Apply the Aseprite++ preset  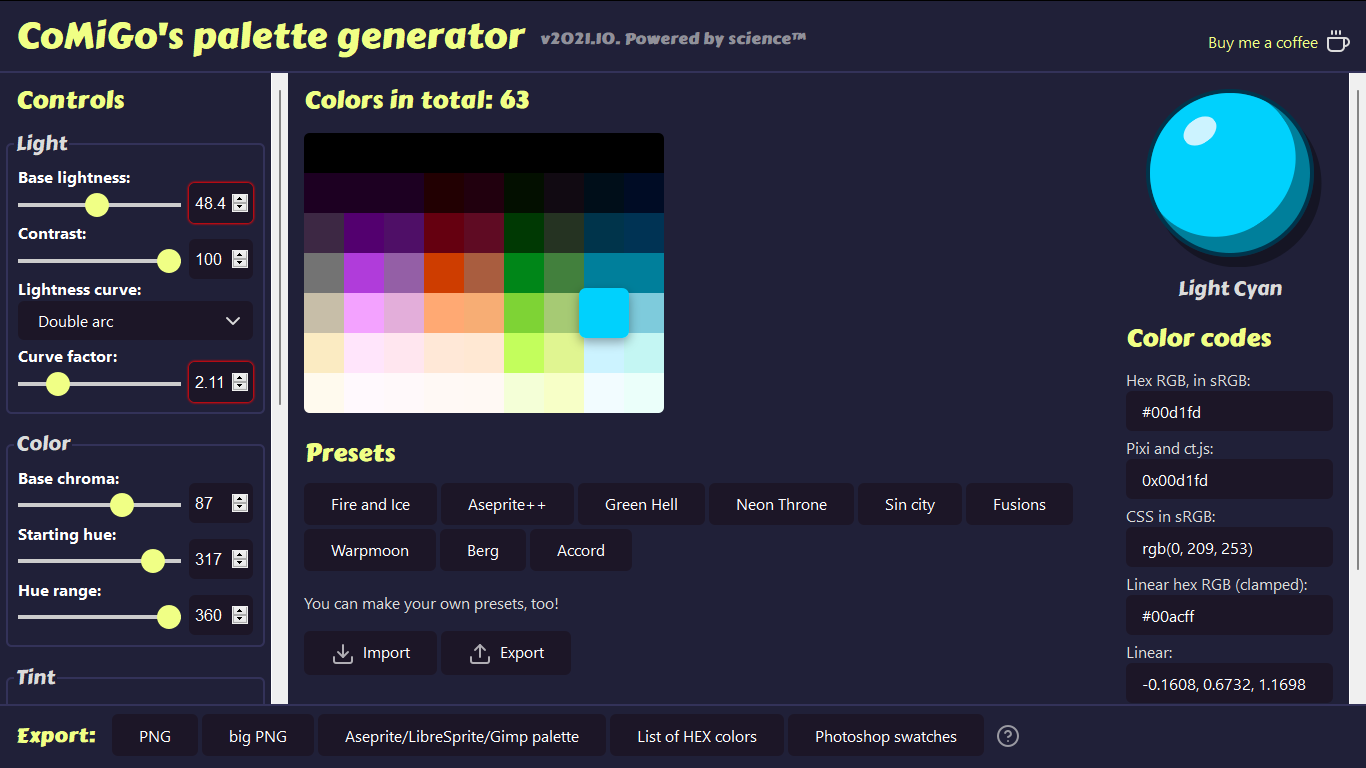(507, 505)
